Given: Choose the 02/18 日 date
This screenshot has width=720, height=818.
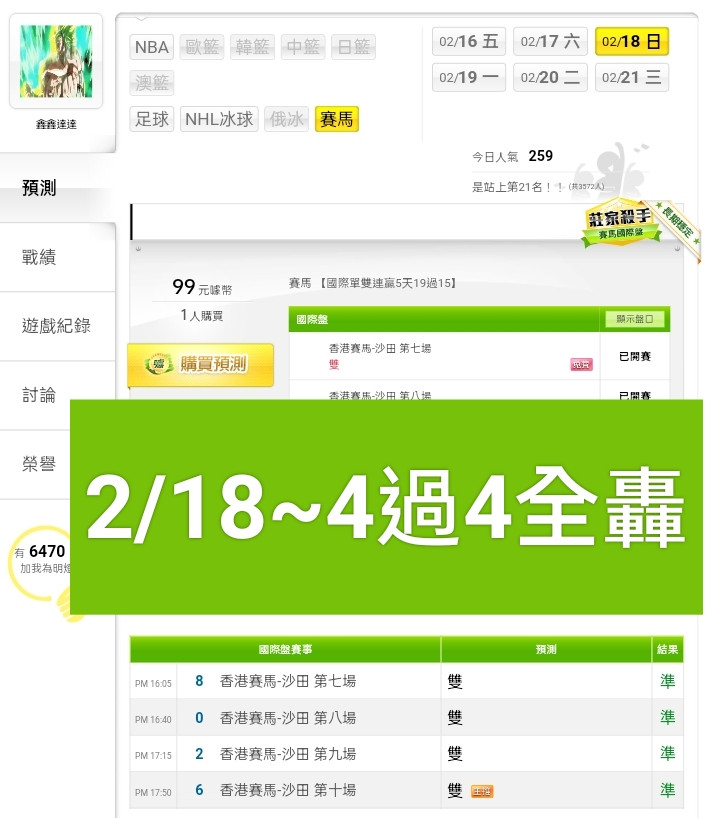Looking at the screenshot, I should (x=631, y=41).
